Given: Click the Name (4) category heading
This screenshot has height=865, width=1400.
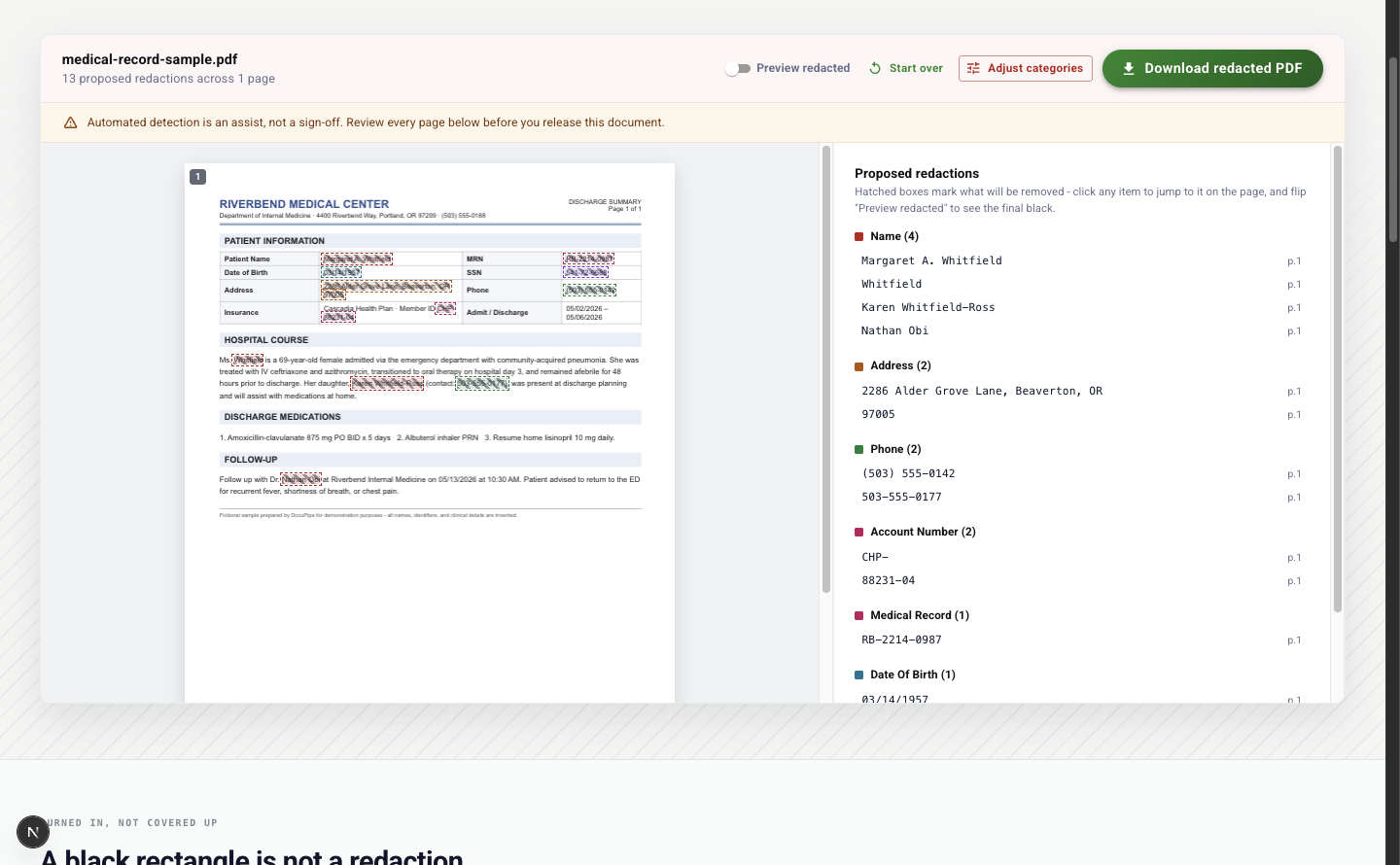Looking at the screenshot, I should (894, 236).
